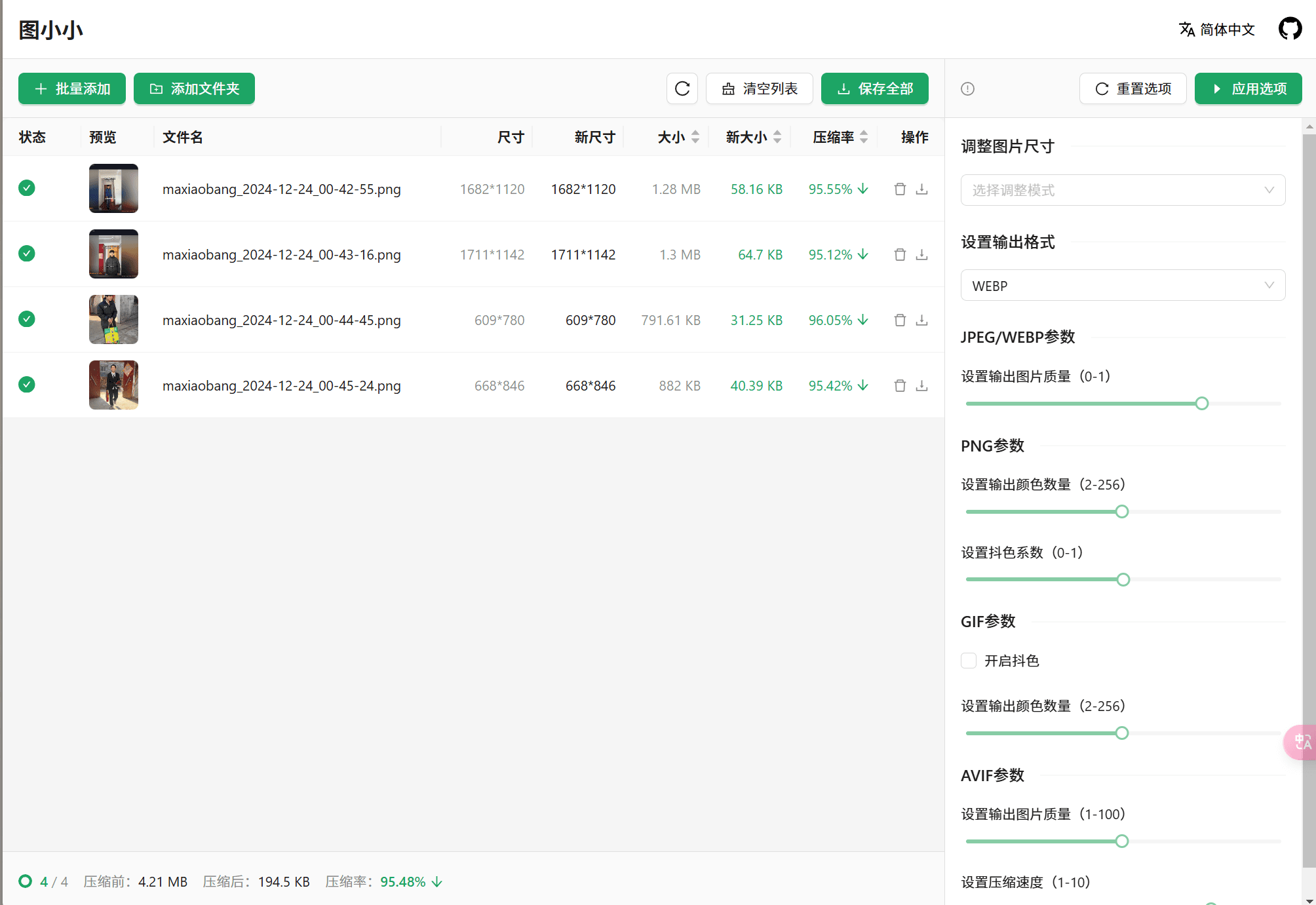The image size is (1316, 905).
Task: Delete maxiaobang_2024-12-24_00-42-55.png from list
Action: click(900, 189)
